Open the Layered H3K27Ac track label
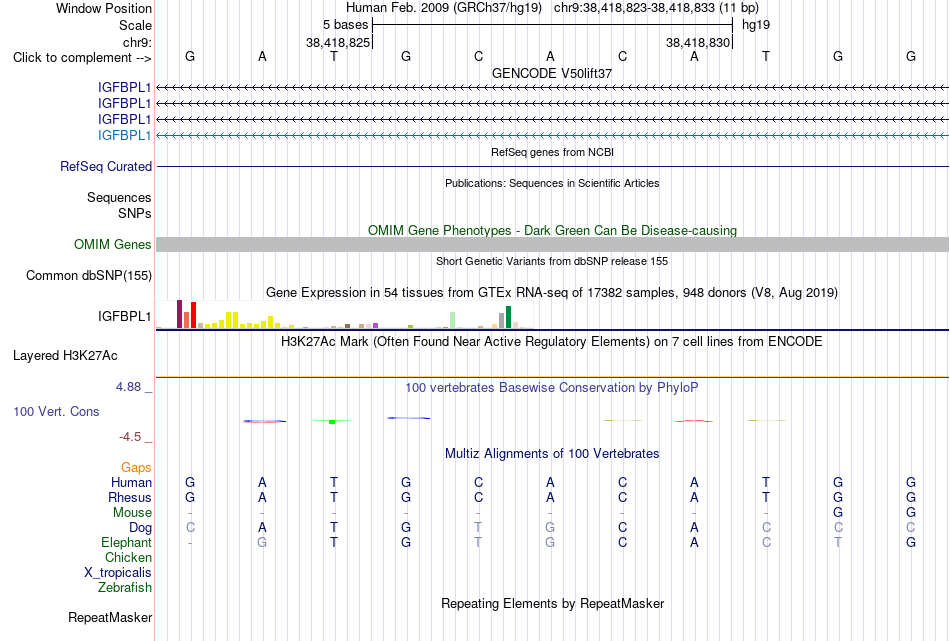 click(65, 355)
